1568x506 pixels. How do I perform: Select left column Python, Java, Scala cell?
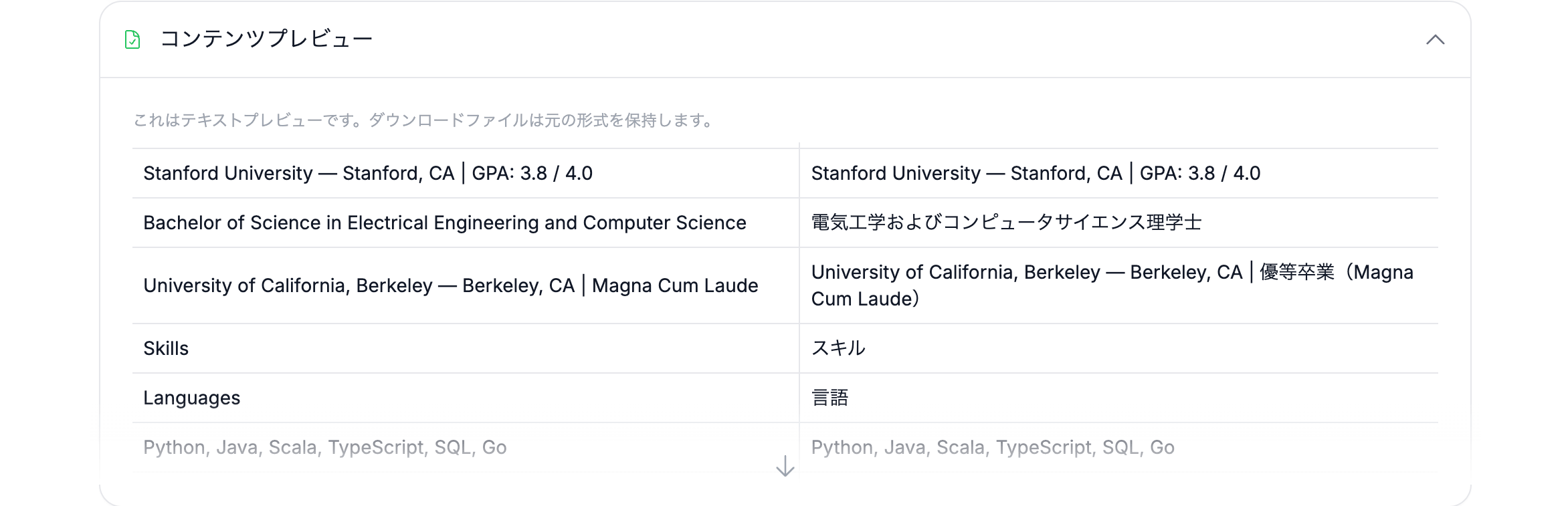click(x=466, y=447)
